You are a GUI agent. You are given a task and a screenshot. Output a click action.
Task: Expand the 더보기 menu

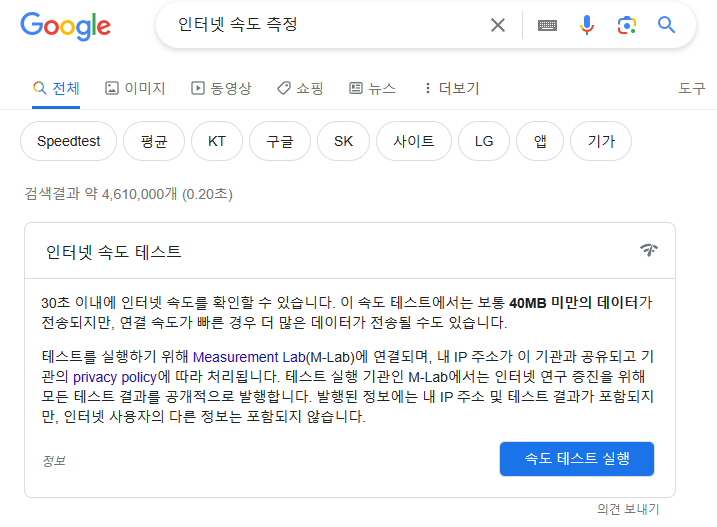pyautogui.click(x=452, y=88)
